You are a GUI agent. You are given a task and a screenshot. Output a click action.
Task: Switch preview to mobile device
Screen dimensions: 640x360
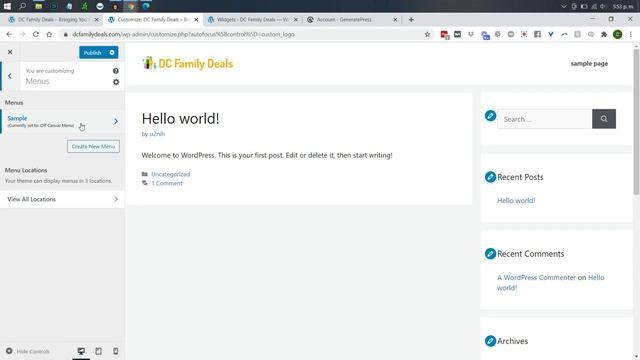[x=116, y=351]
